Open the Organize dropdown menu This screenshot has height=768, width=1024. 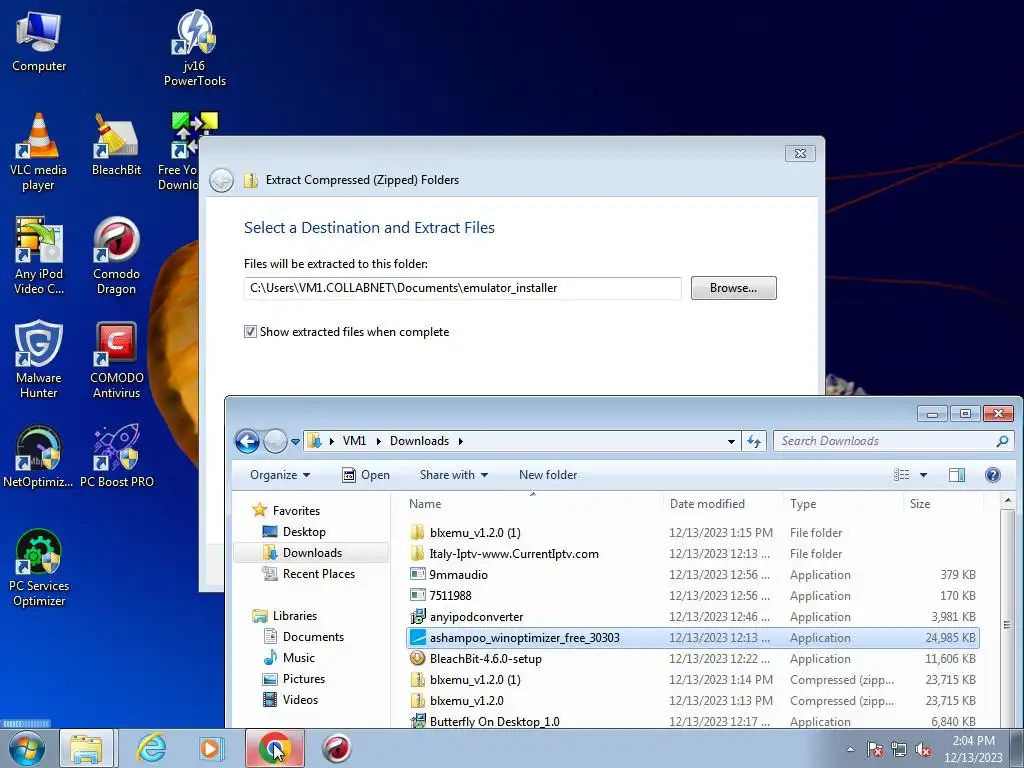click(x=280, y=475)
